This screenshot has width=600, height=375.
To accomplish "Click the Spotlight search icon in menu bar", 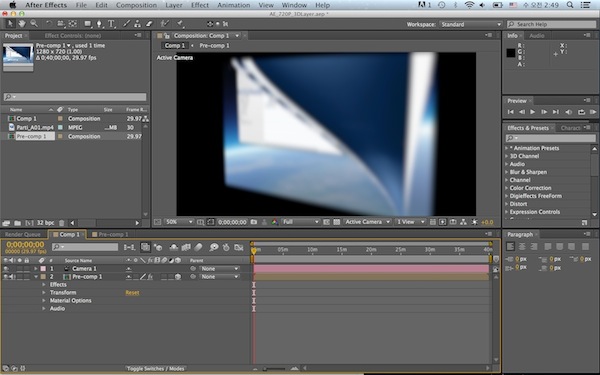I will (x=570, y=5).
